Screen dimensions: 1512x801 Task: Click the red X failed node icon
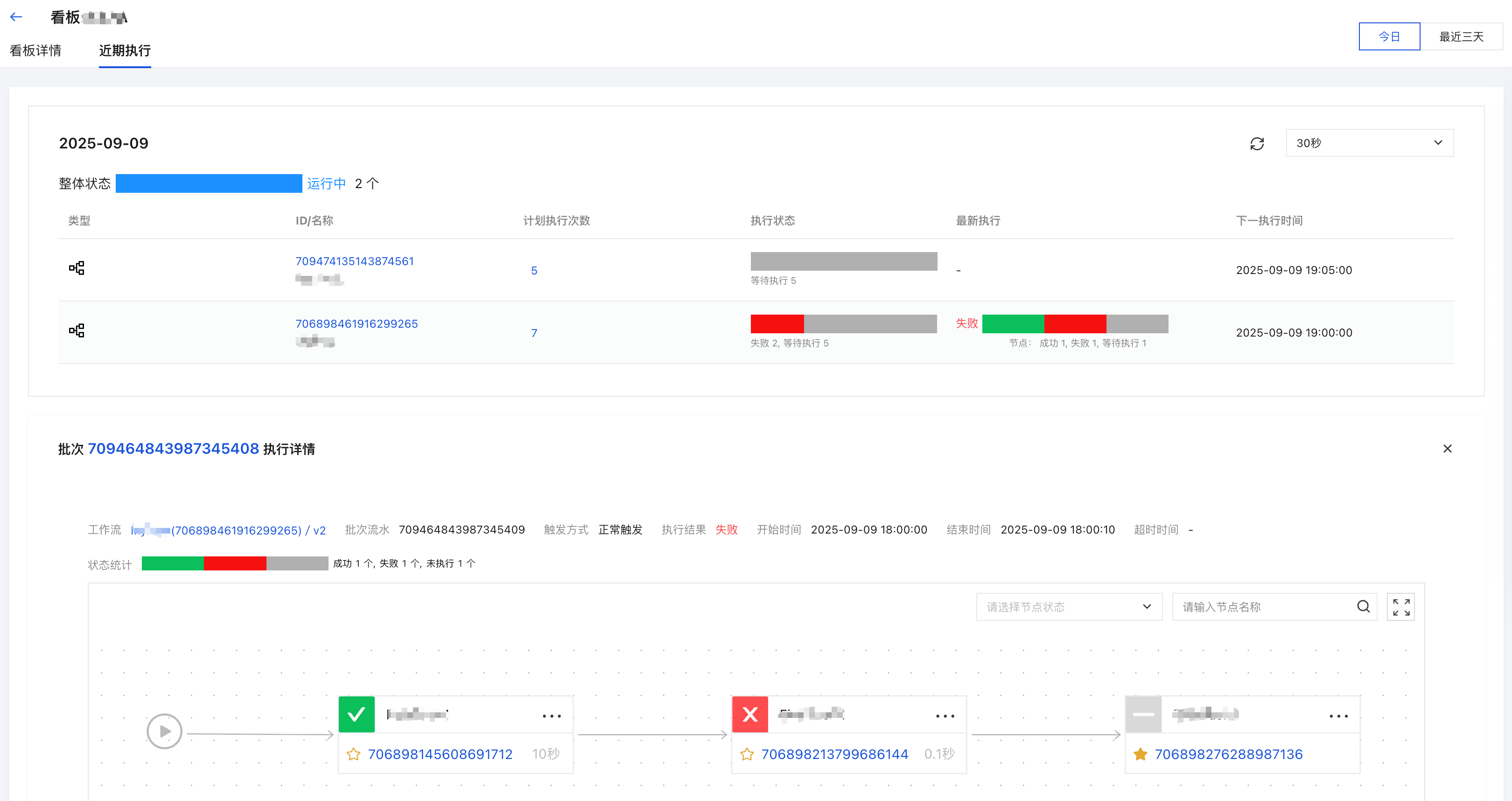pyautogui.click(x=749, y=714)
